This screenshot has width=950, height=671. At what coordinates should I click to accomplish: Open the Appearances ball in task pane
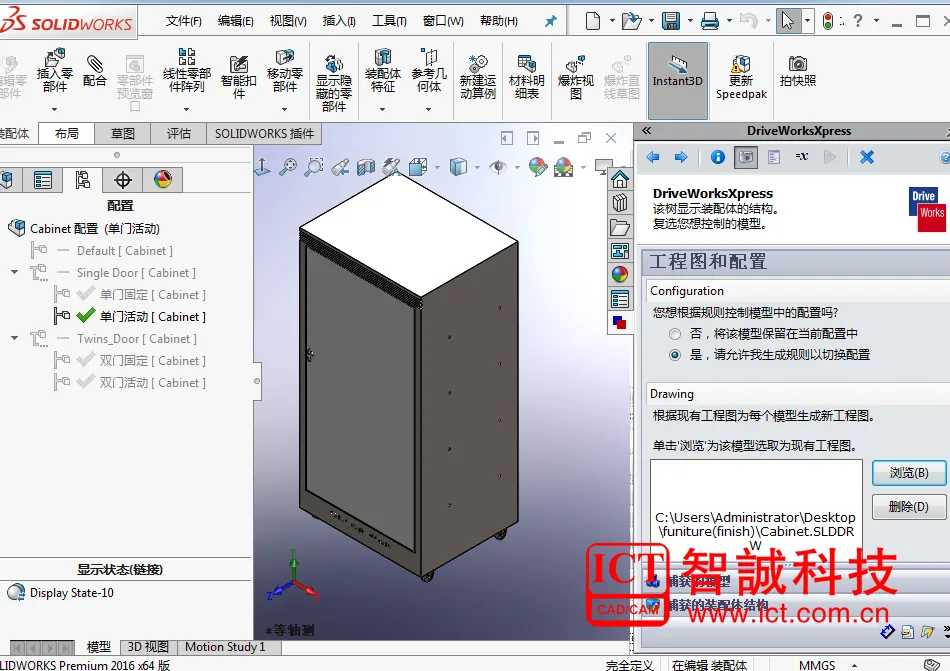620,274
